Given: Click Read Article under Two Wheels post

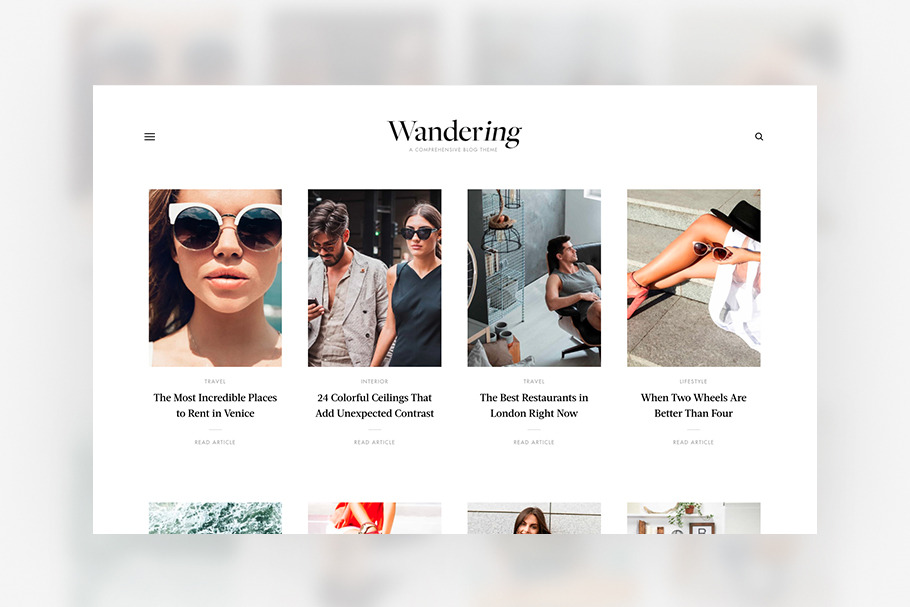Looking at the screenshot, I should click(x=694, y=442).
